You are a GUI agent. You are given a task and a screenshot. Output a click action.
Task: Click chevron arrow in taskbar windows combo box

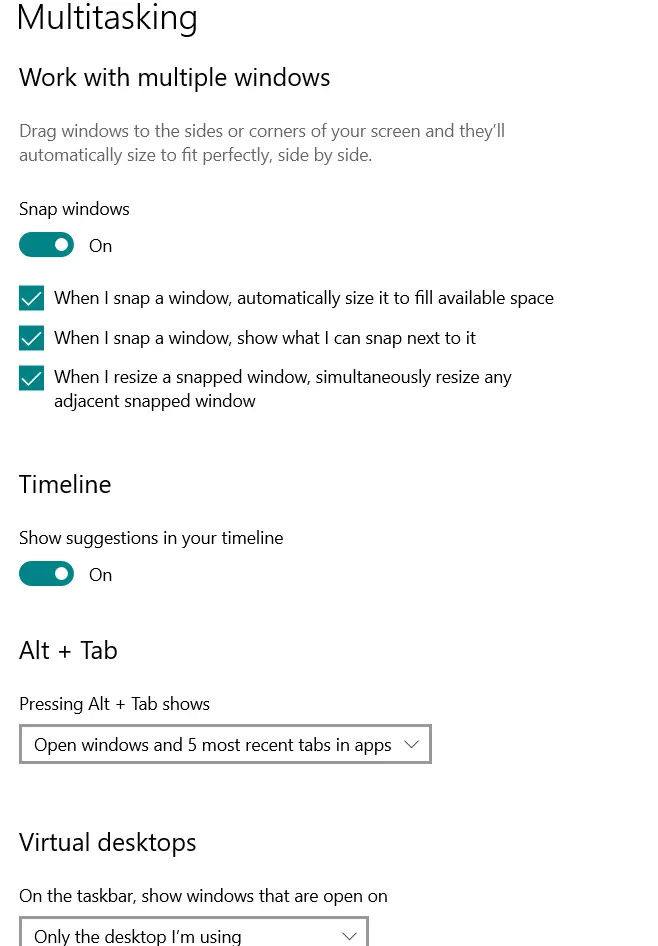[x=349, y=936]
